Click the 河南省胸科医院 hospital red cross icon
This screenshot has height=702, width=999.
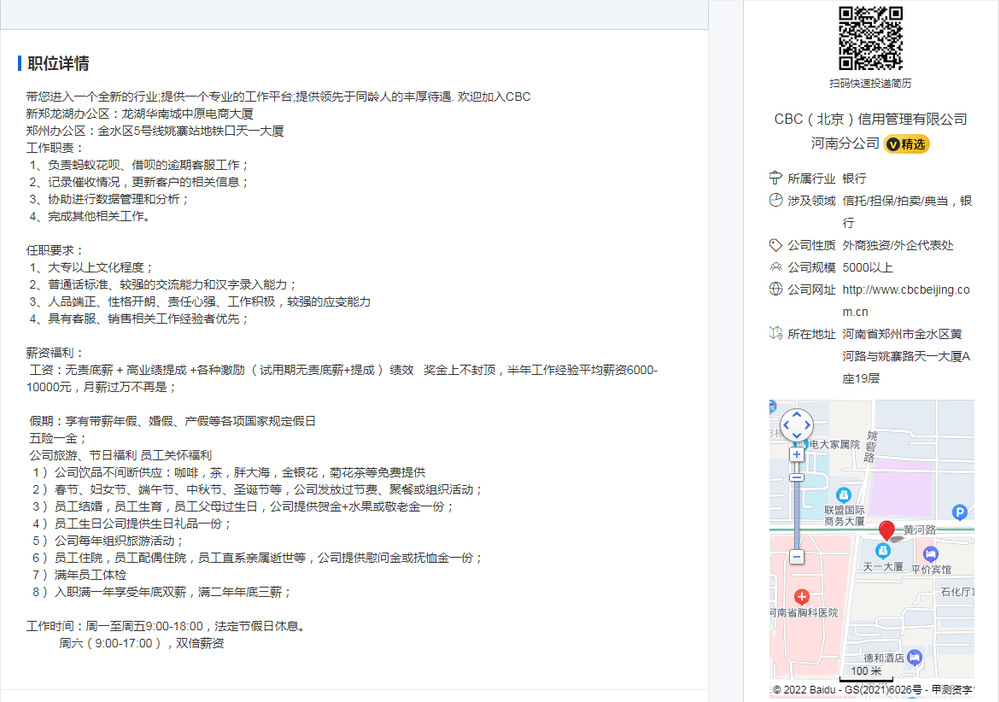click(x=800, y=595)
